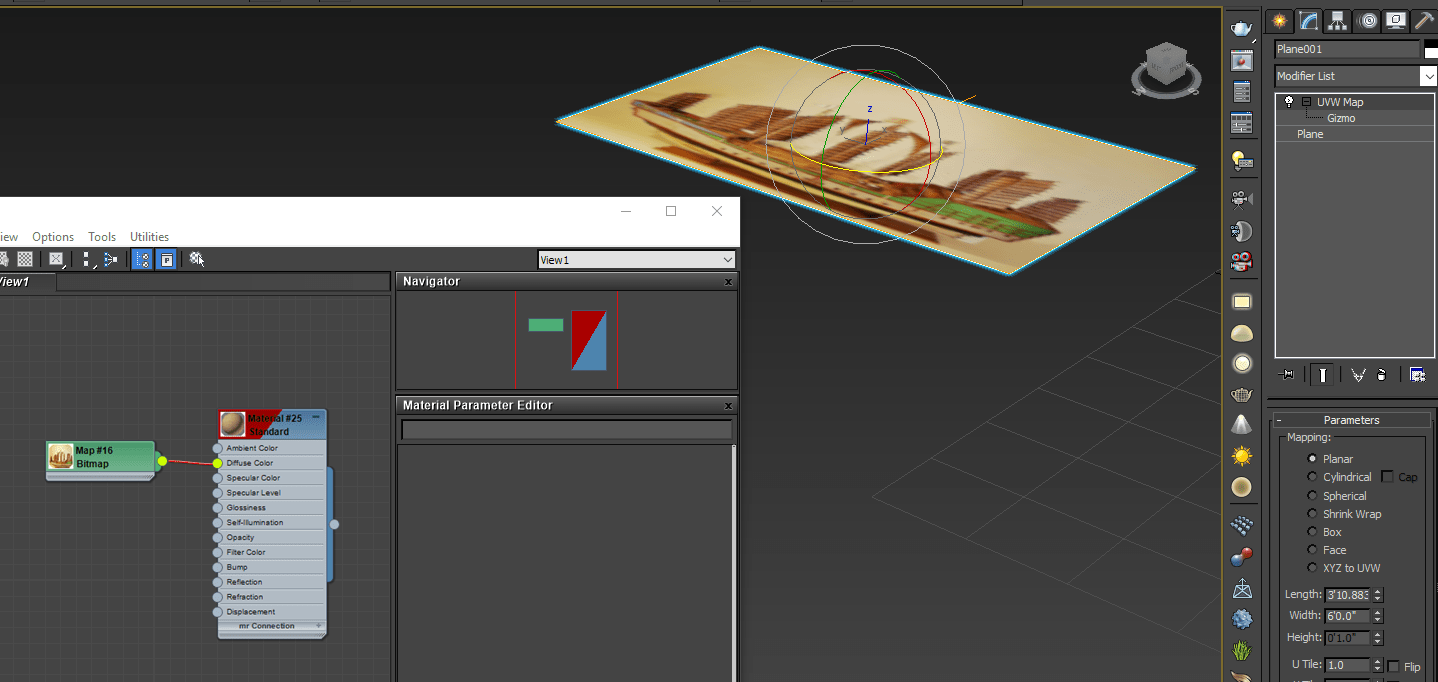Open the Utilities hammer panel tab
Viewport: 1438px width, 682px height.
1424,20
